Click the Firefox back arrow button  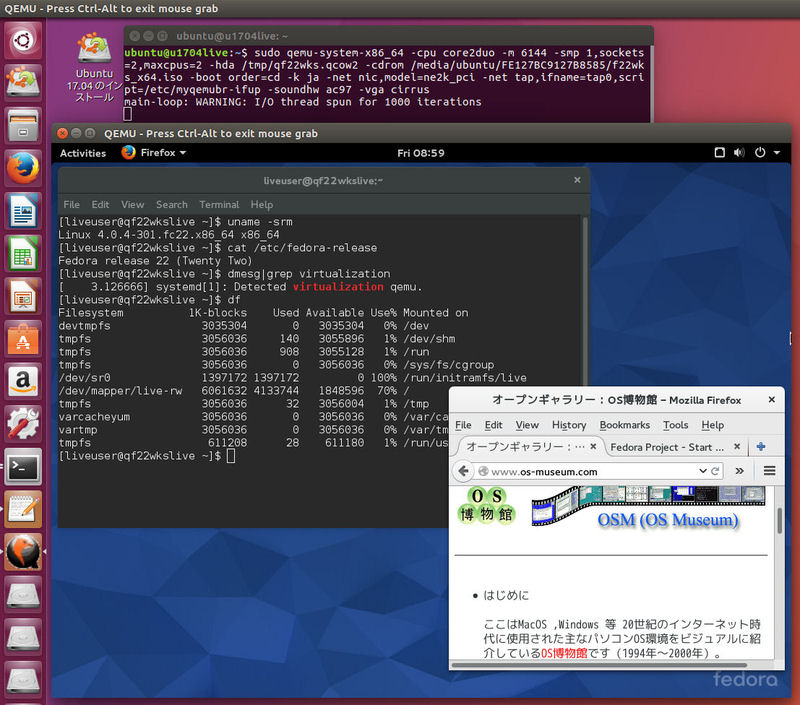463,471
